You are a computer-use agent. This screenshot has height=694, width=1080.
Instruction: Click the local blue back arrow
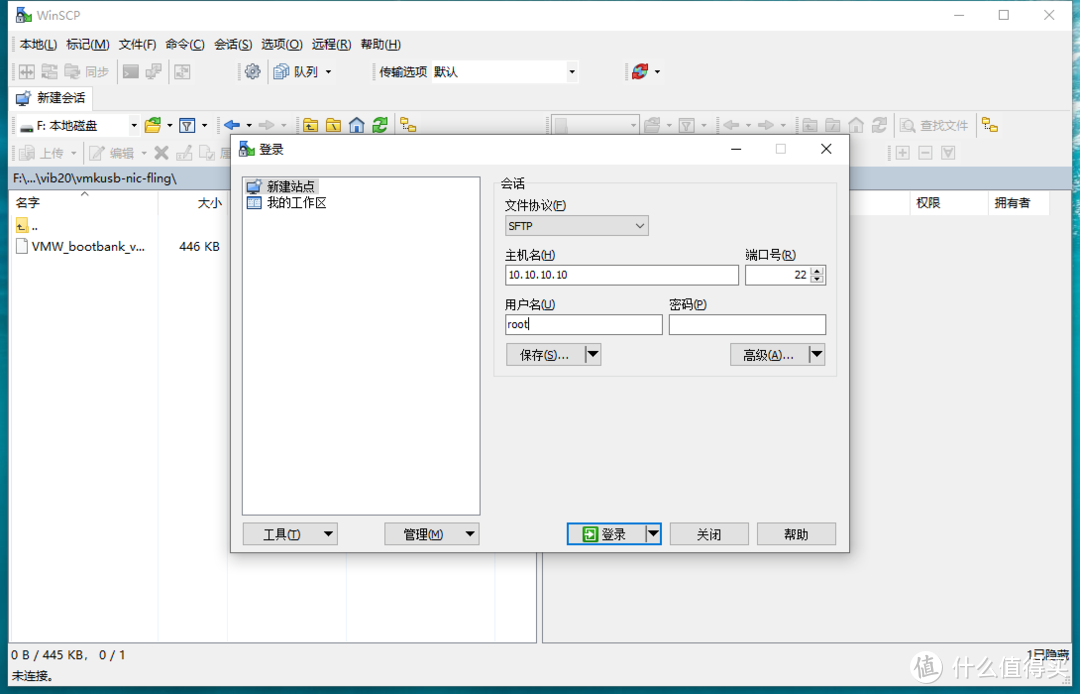click(232, 125)
